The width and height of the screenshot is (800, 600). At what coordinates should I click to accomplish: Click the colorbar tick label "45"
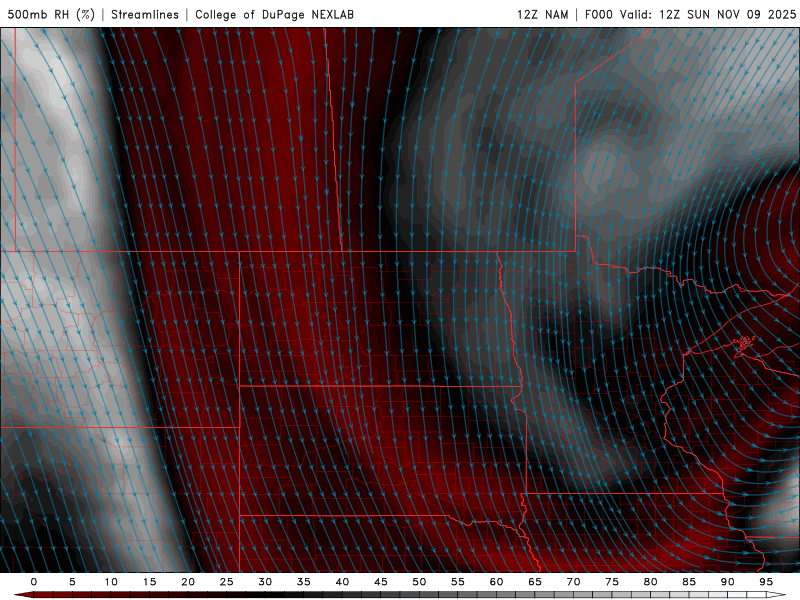pos(381,582)
